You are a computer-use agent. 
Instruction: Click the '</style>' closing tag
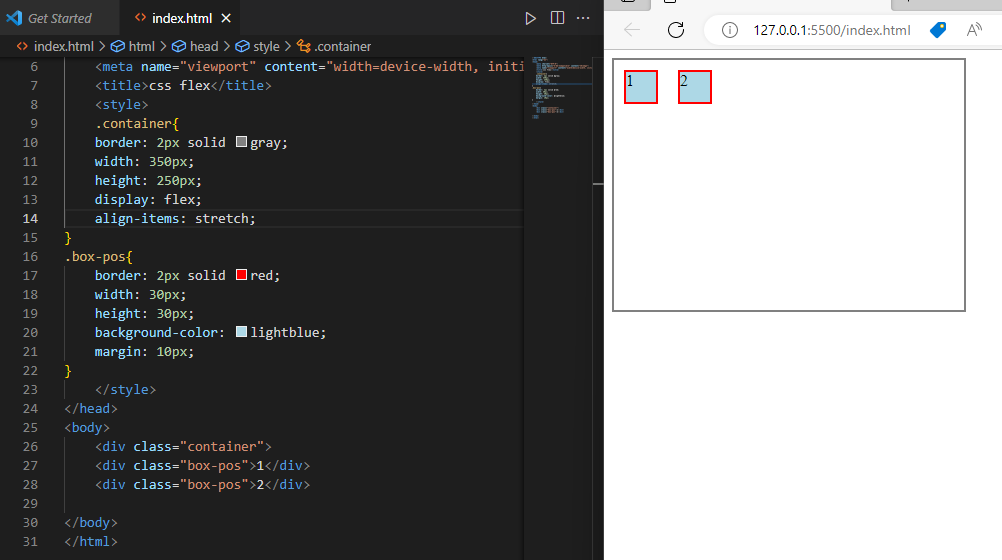tap(125, 389)
